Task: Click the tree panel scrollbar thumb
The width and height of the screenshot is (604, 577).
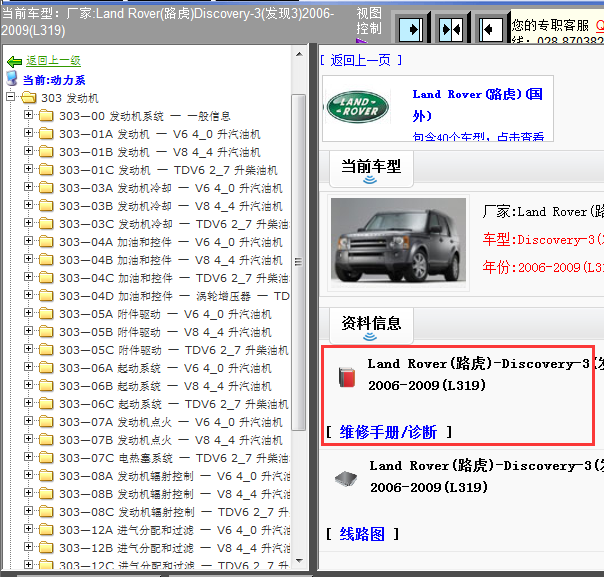Action: coord(299,262)
